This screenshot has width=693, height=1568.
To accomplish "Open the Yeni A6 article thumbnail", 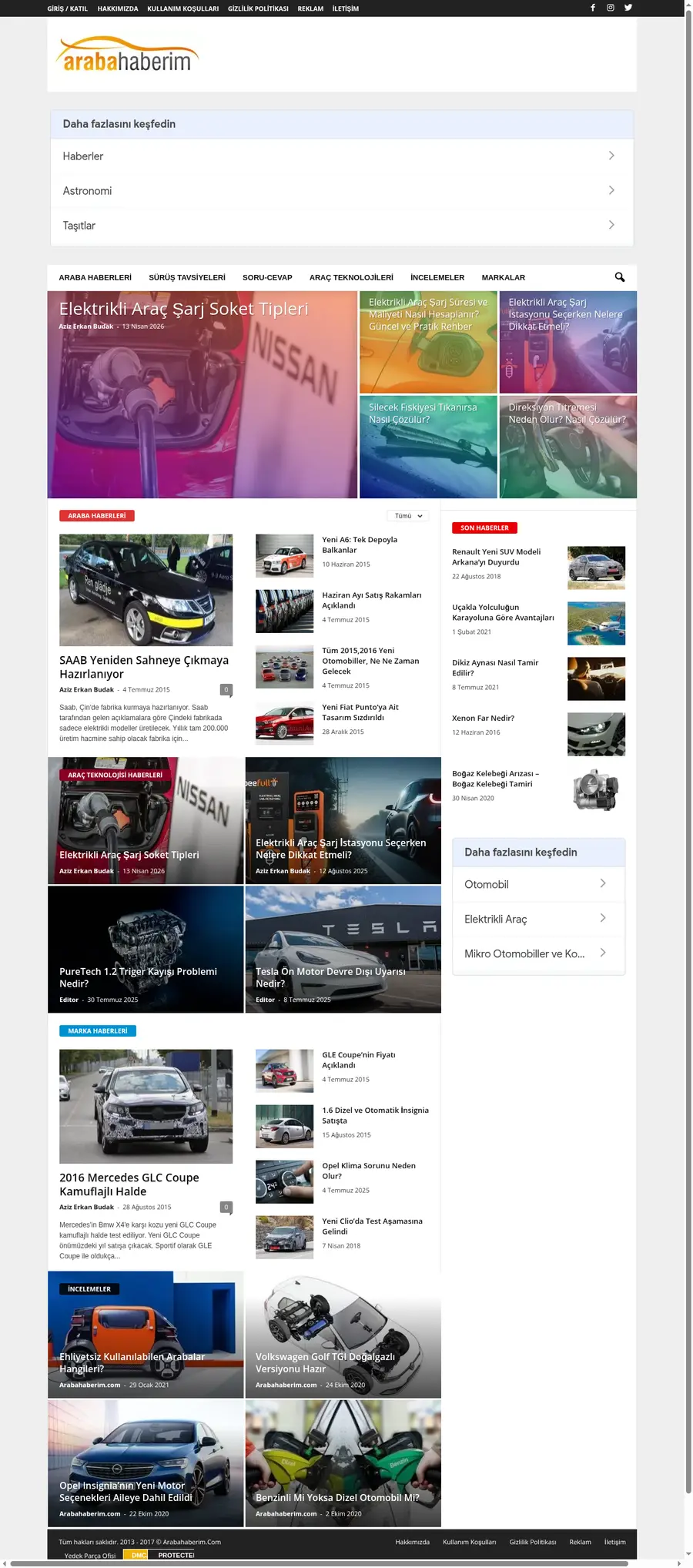I will pos(285,556).
